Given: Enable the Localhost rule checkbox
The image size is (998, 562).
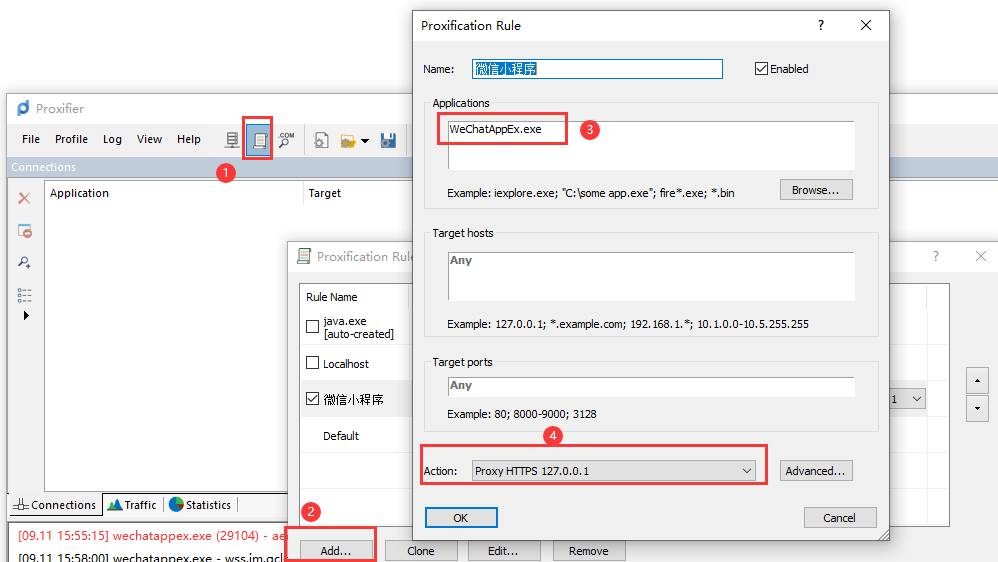Looking at the screenshot, I should coord(313,363).
